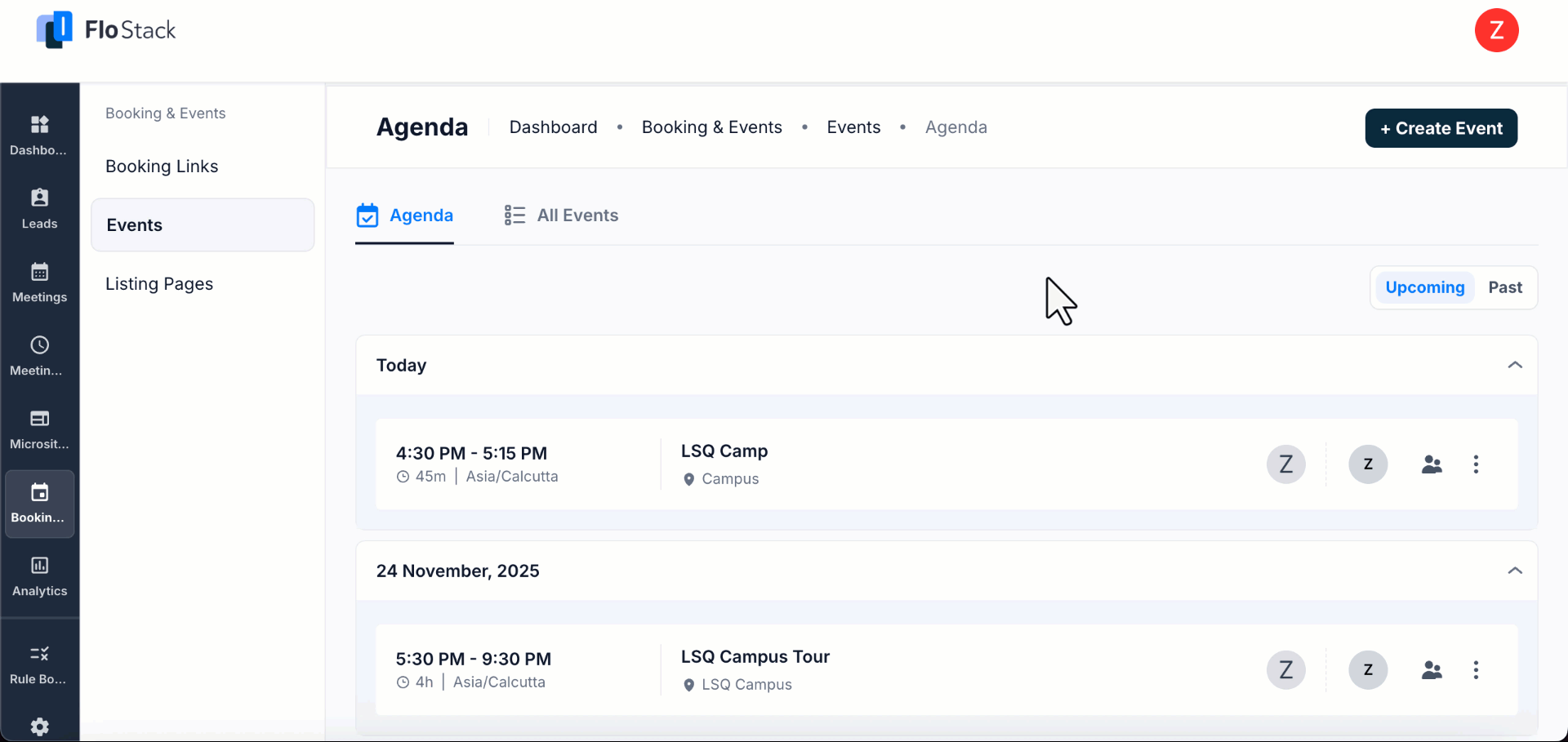Open Analytics in the sidebar
Viewport: 1568px width, 742px height.
(39, 575)
